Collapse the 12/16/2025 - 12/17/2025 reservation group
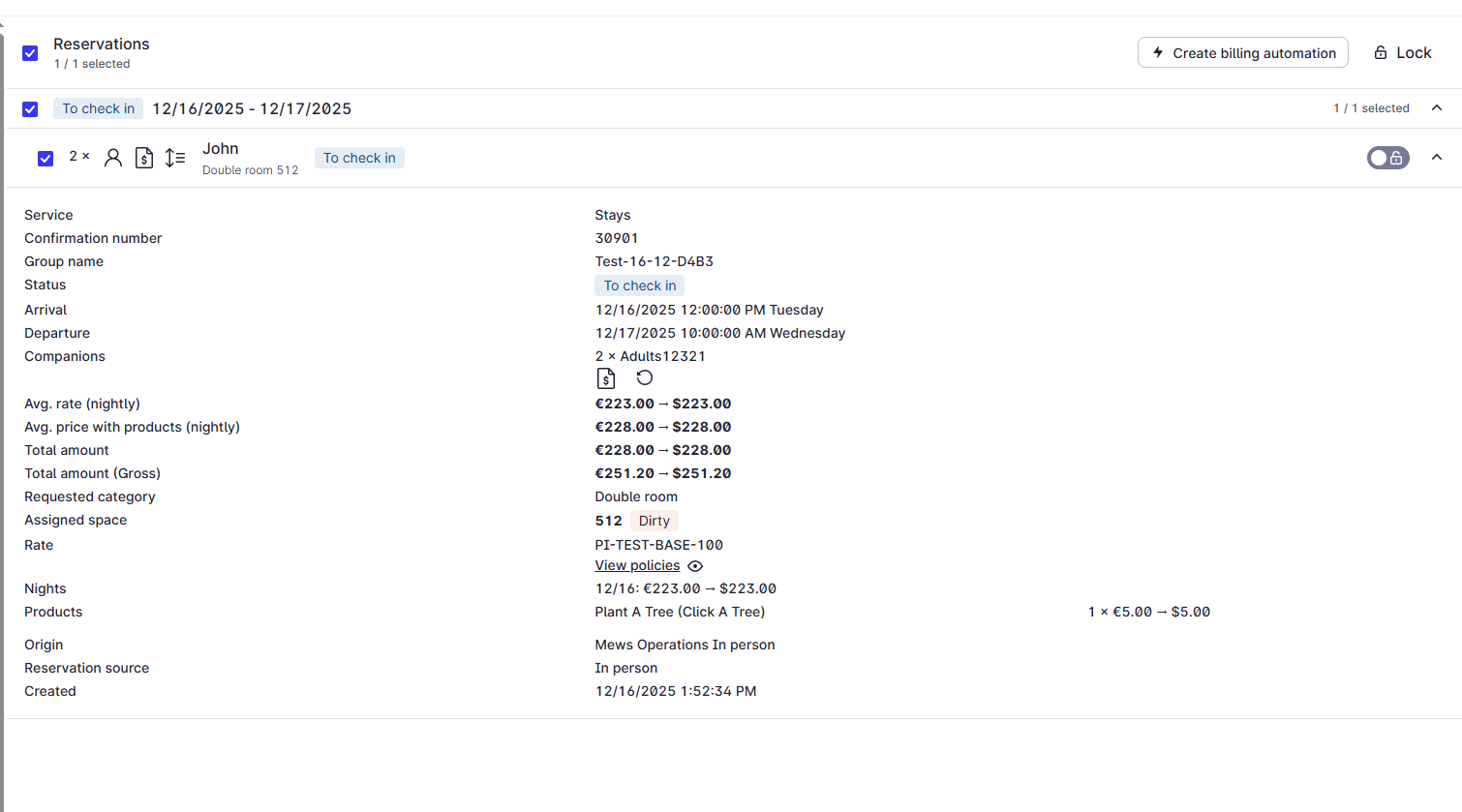The height and width of the screenshot is (812, 1462). click(x=1437, y=107)
